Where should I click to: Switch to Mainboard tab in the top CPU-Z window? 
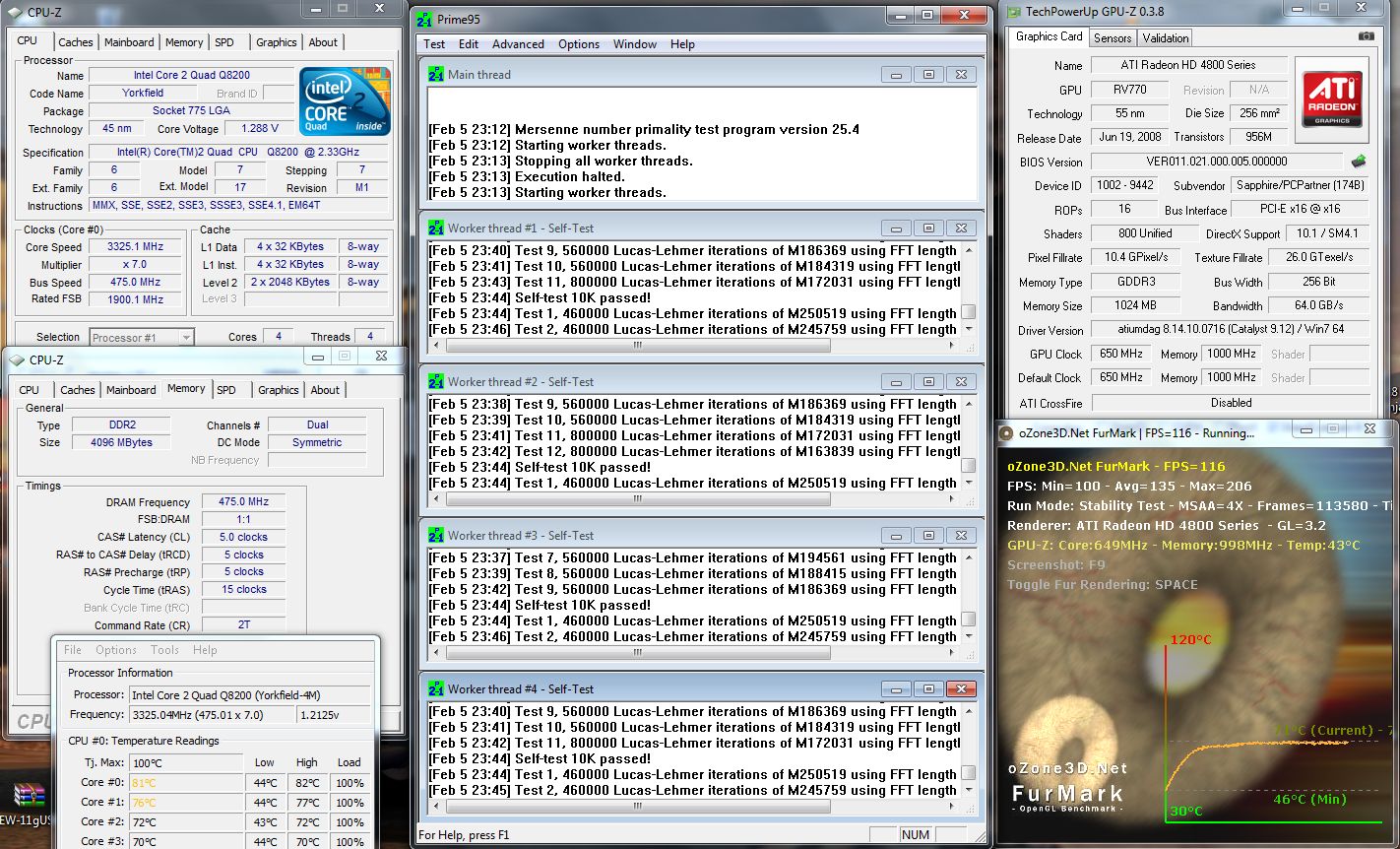(x=129, y=42)
